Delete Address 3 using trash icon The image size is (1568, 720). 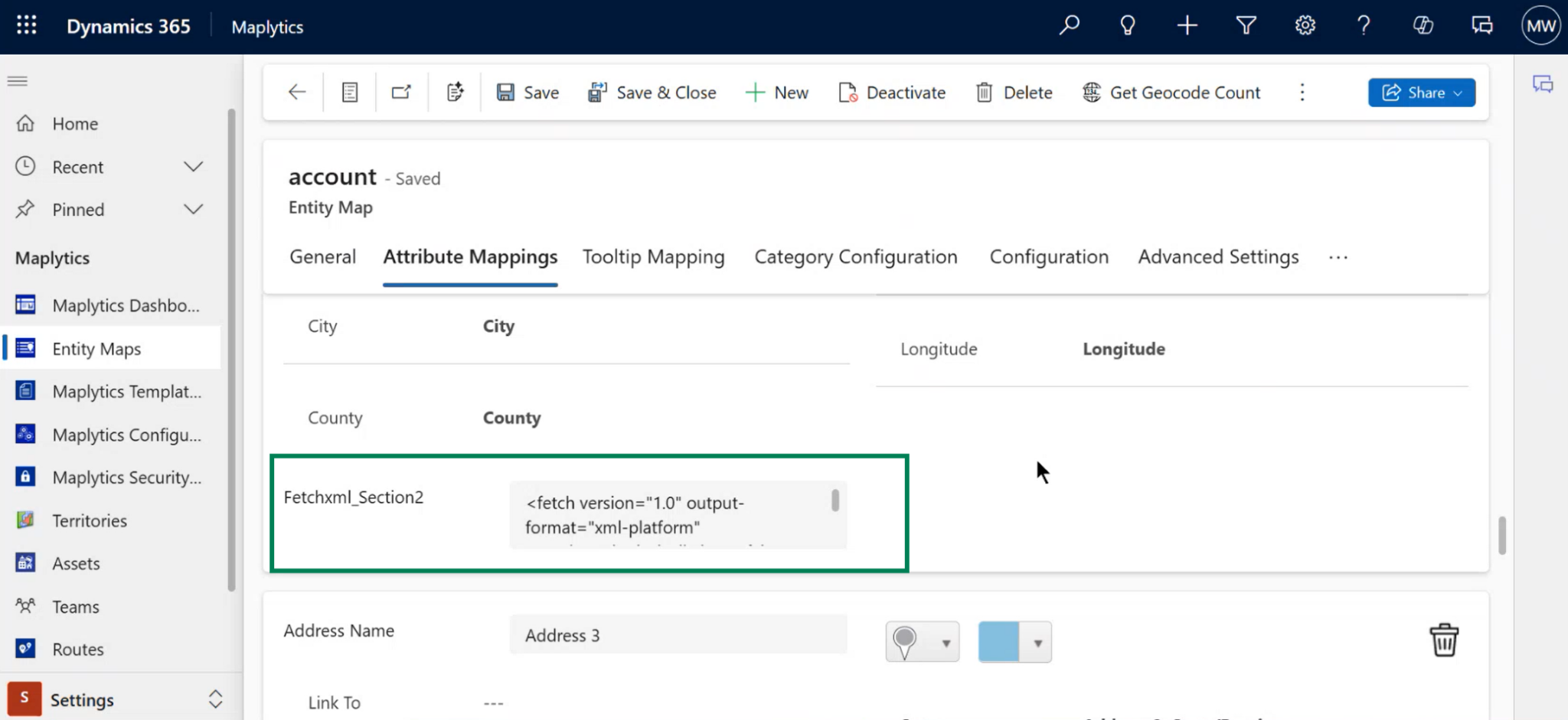coord(1444,640)
